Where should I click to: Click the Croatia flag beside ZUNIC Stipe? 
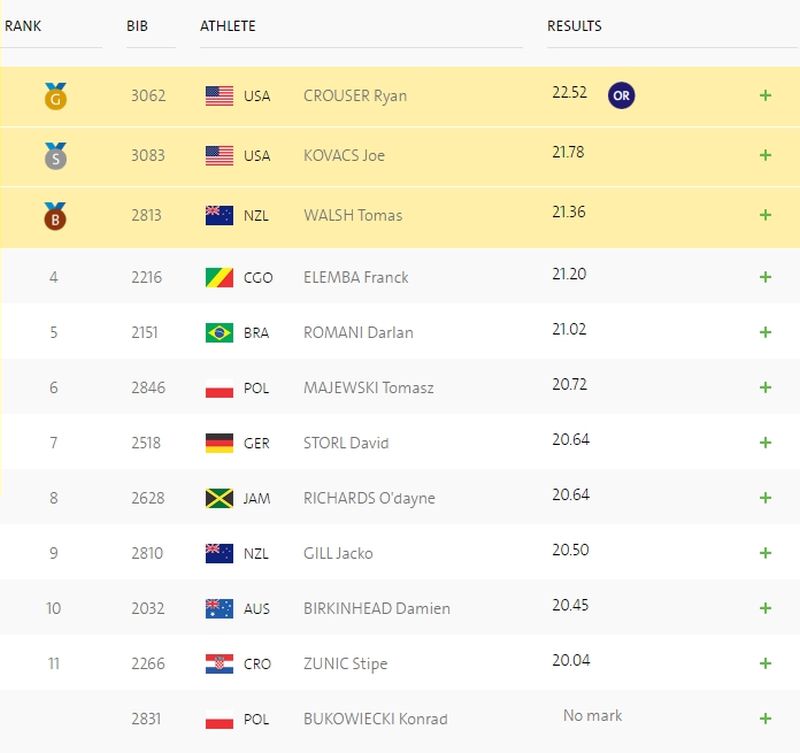[x=219, y=664]
